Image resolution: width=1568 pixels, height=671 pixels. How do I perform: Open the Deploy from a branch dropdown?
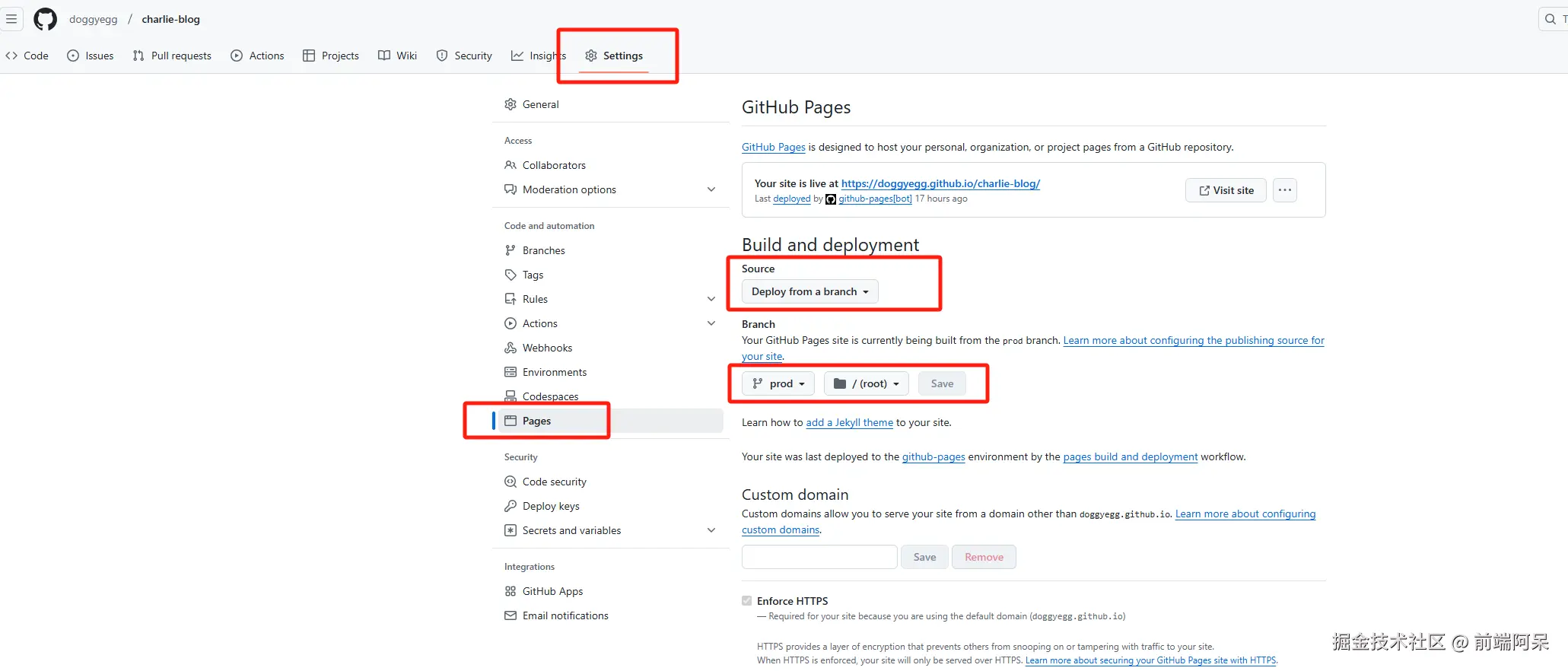[x=809, y=291]
